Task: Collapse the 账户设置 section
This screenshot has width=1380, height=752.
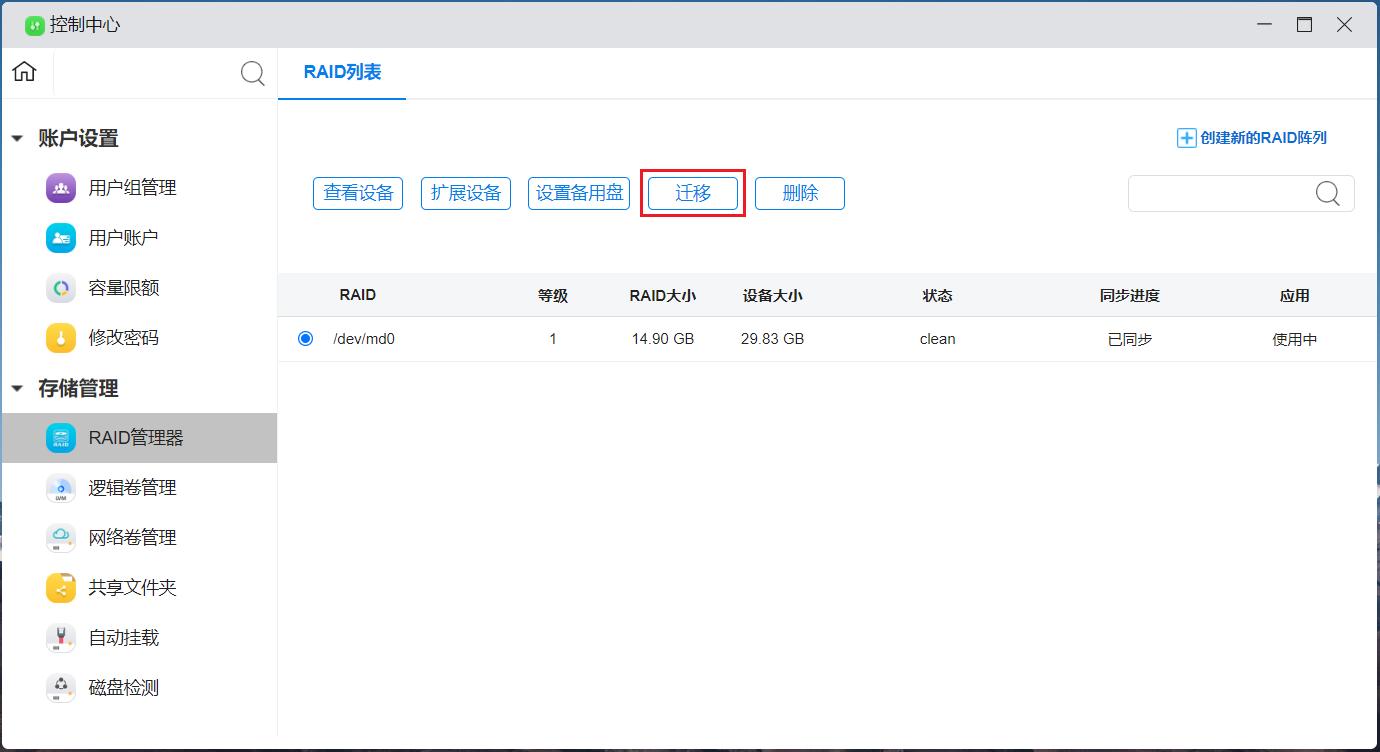Action: click(17, 139)
